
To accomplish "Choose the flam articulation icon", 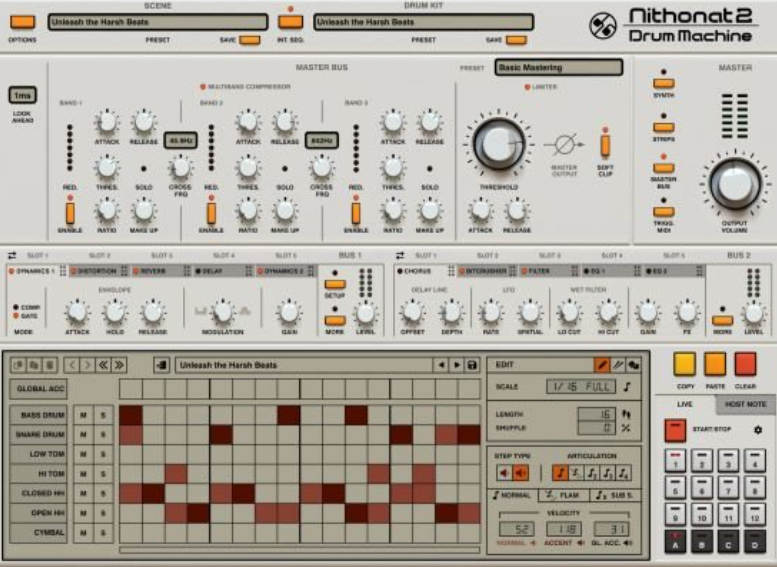I will 576,473.
